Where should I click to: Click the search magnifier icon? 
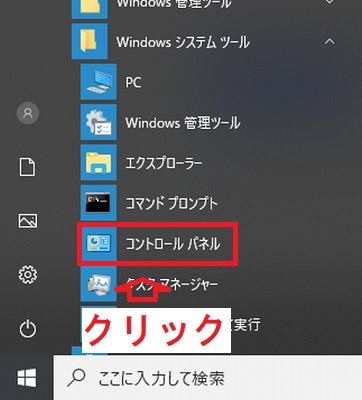pyautogui.click(x=76, y=378)
